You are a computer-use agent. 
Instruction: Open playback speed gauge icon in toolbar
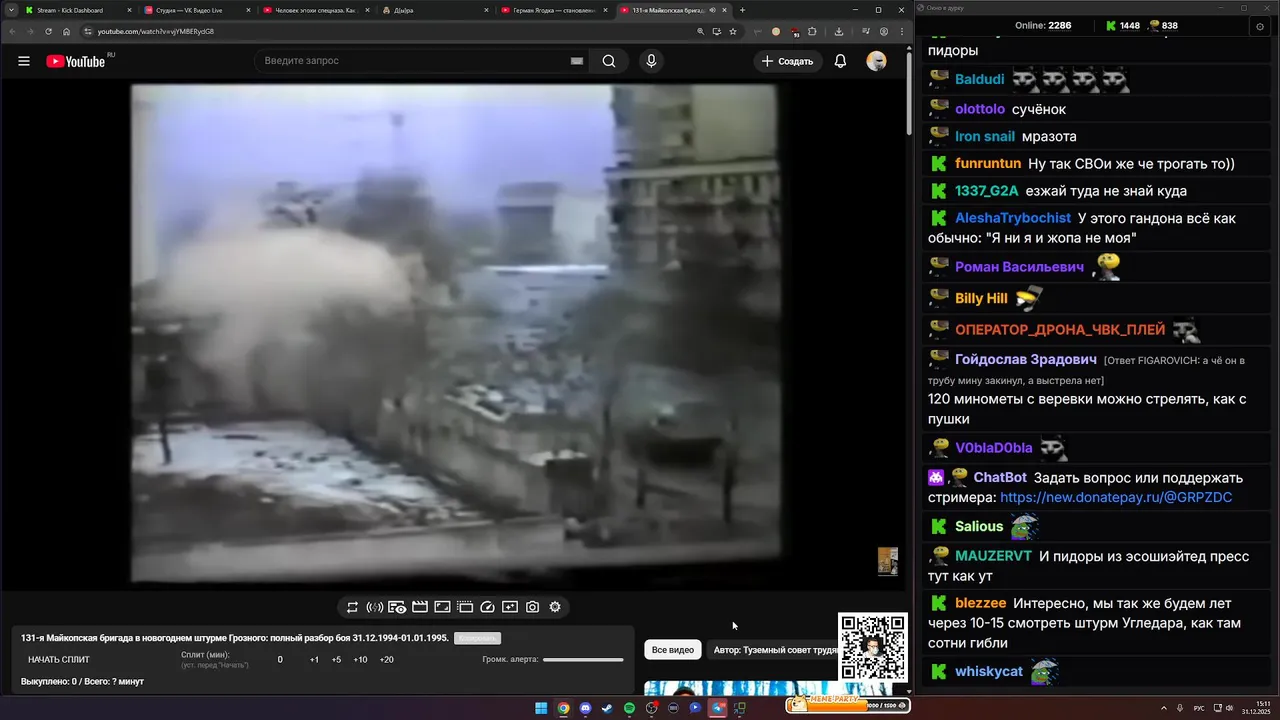[487, 607]
